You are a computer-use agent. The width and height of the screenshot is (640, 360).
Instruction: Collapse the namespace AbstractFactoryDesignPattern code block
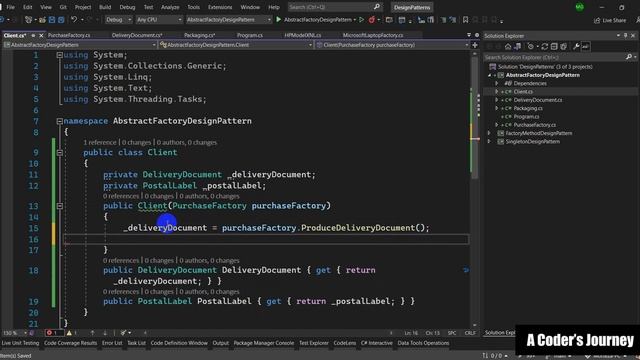point(60,121)
